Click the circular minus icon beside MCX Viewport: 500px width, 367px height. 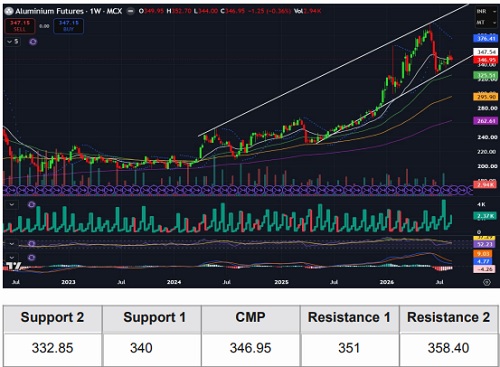click(x=131, y=11)
